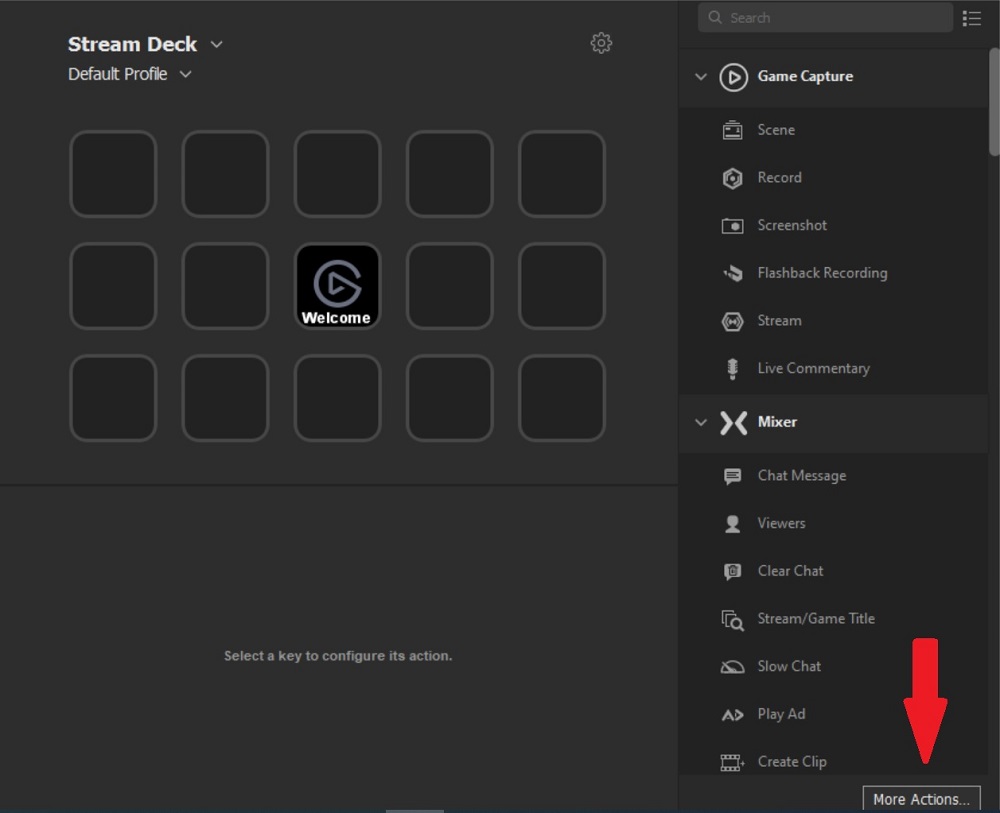Open the Stream Deck device dropdown
This screenshot has height=813, width=1000.
pyautogui.click(x=216, y=44)
